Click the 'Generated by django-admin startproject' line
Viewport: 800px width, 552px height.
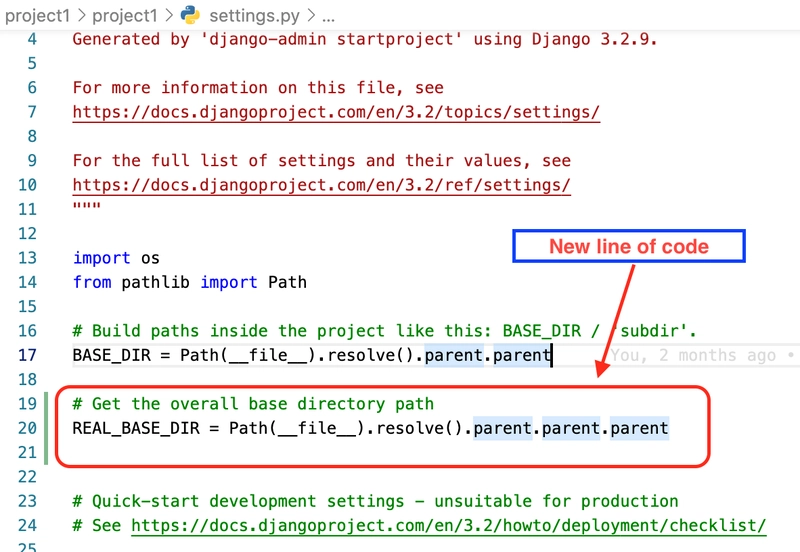click(x=365, y=39)
